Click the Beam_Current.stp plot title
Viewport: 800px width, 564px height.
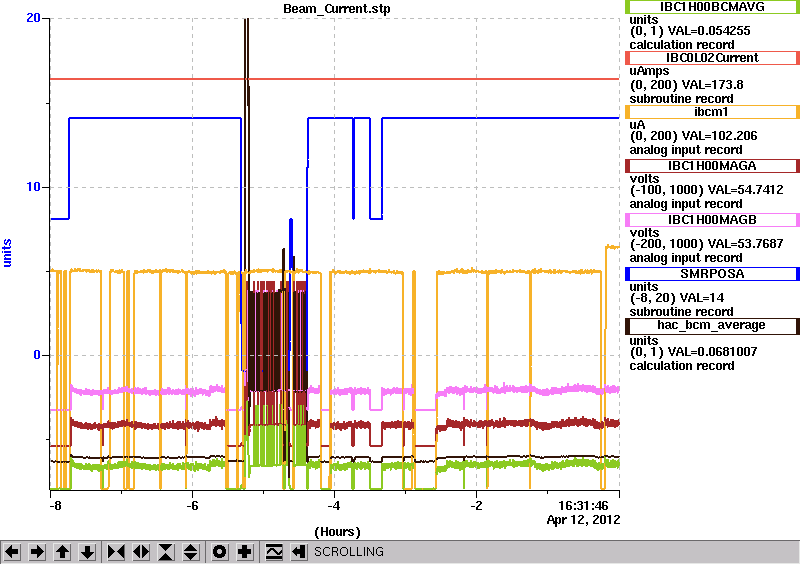coord(337,9)
